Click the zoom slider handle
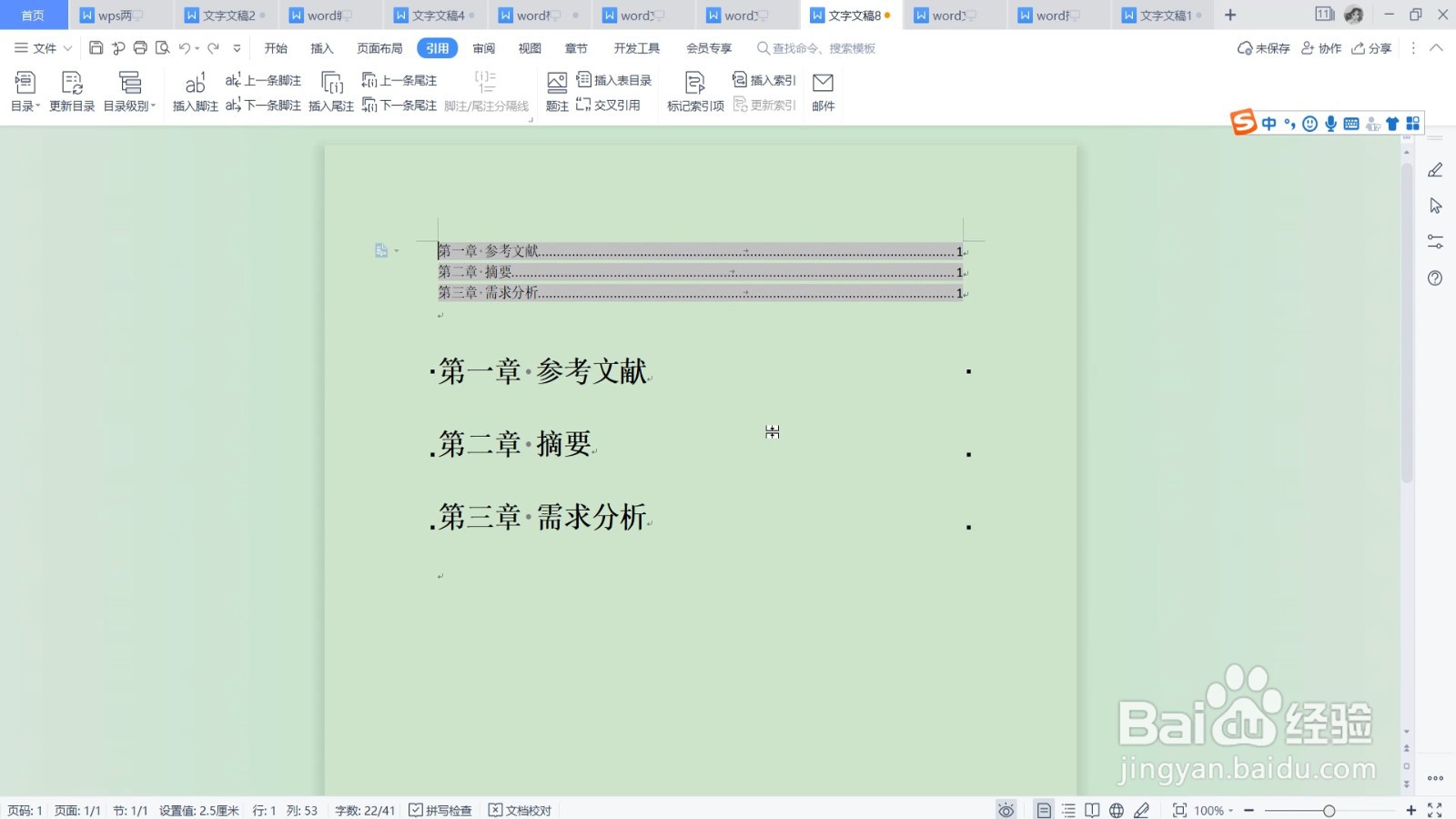 (1329, 810)
